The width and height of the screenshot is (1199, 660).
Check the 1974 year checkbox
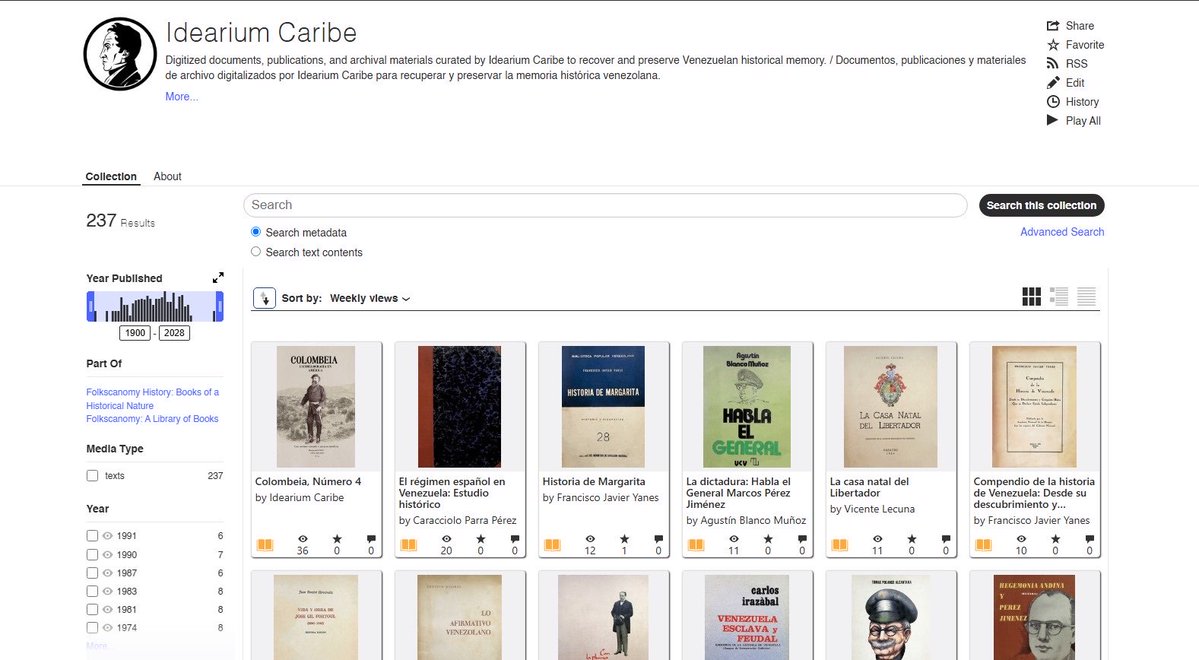[x=93, y=628]
